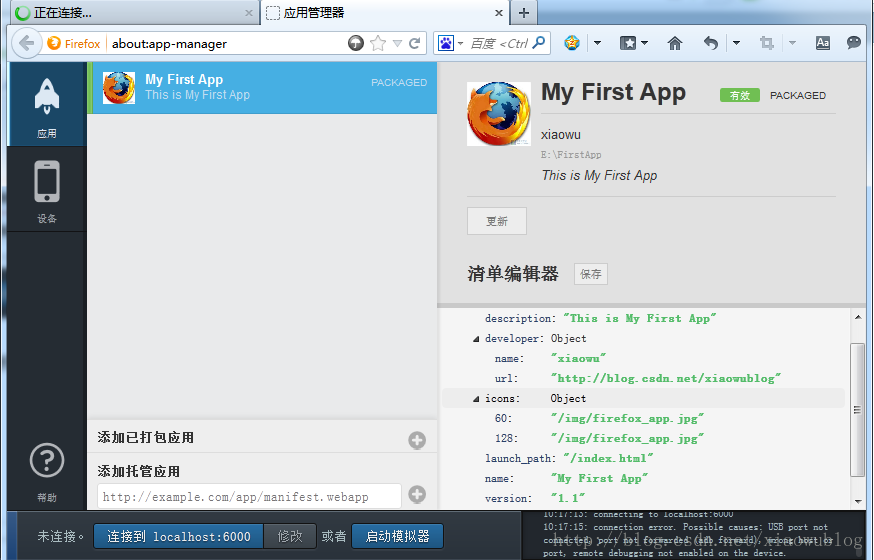
Task: Click the version value "1.1"
Action: pyautogui.click(x=568, y=498)
